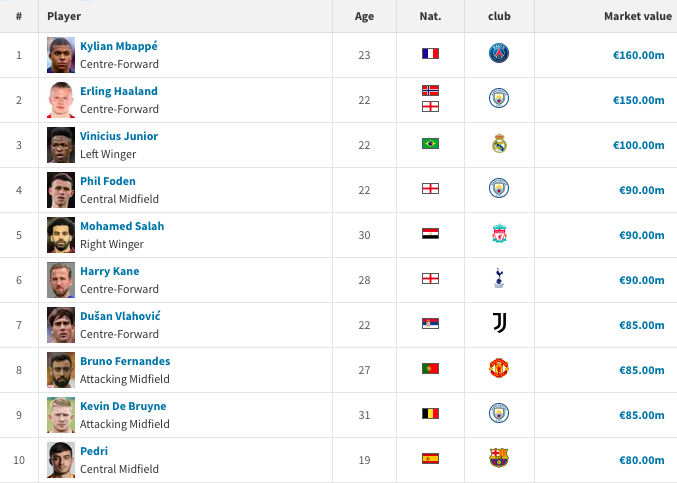Open Kylian Mbappé player profile link

119,46
